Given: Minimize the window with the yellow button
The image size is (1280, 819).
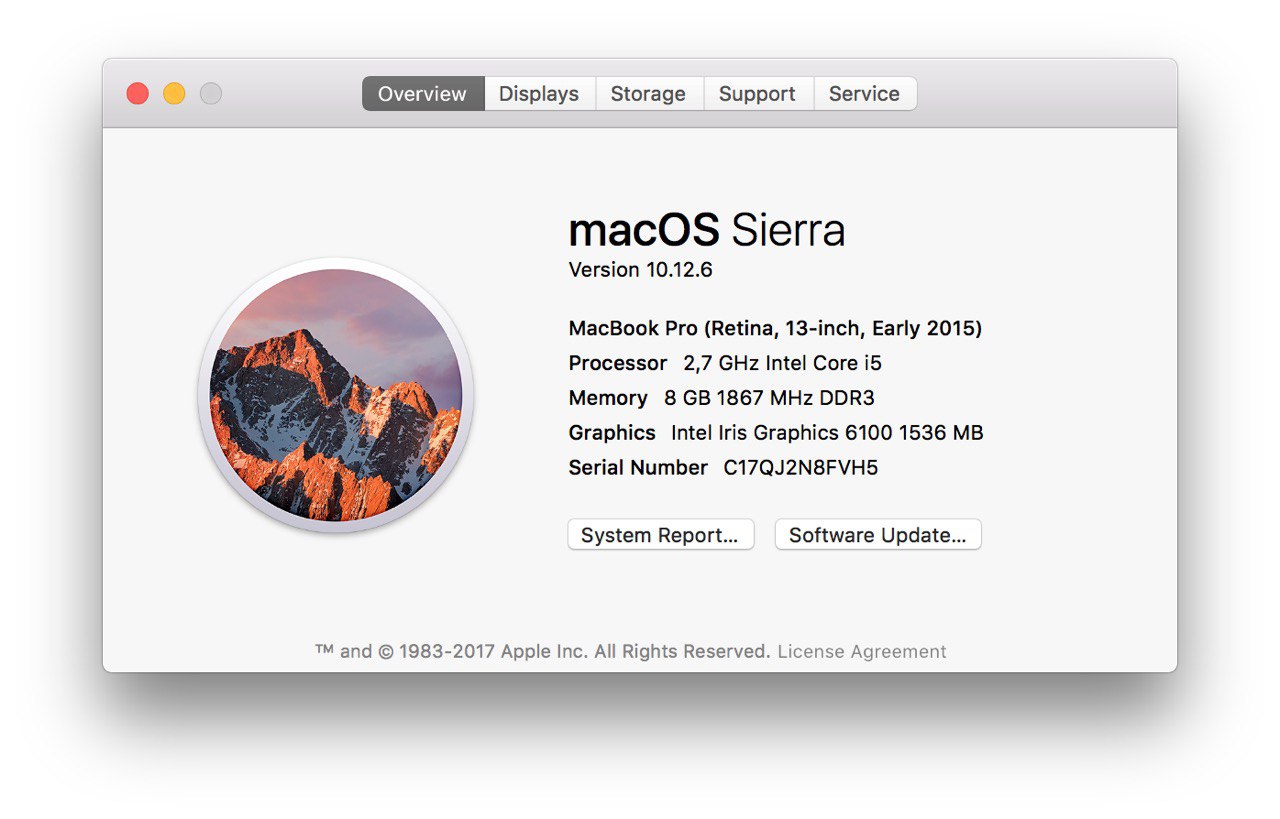Looking at the screenshot, I should pyautogui.click(x=174, y=94).
